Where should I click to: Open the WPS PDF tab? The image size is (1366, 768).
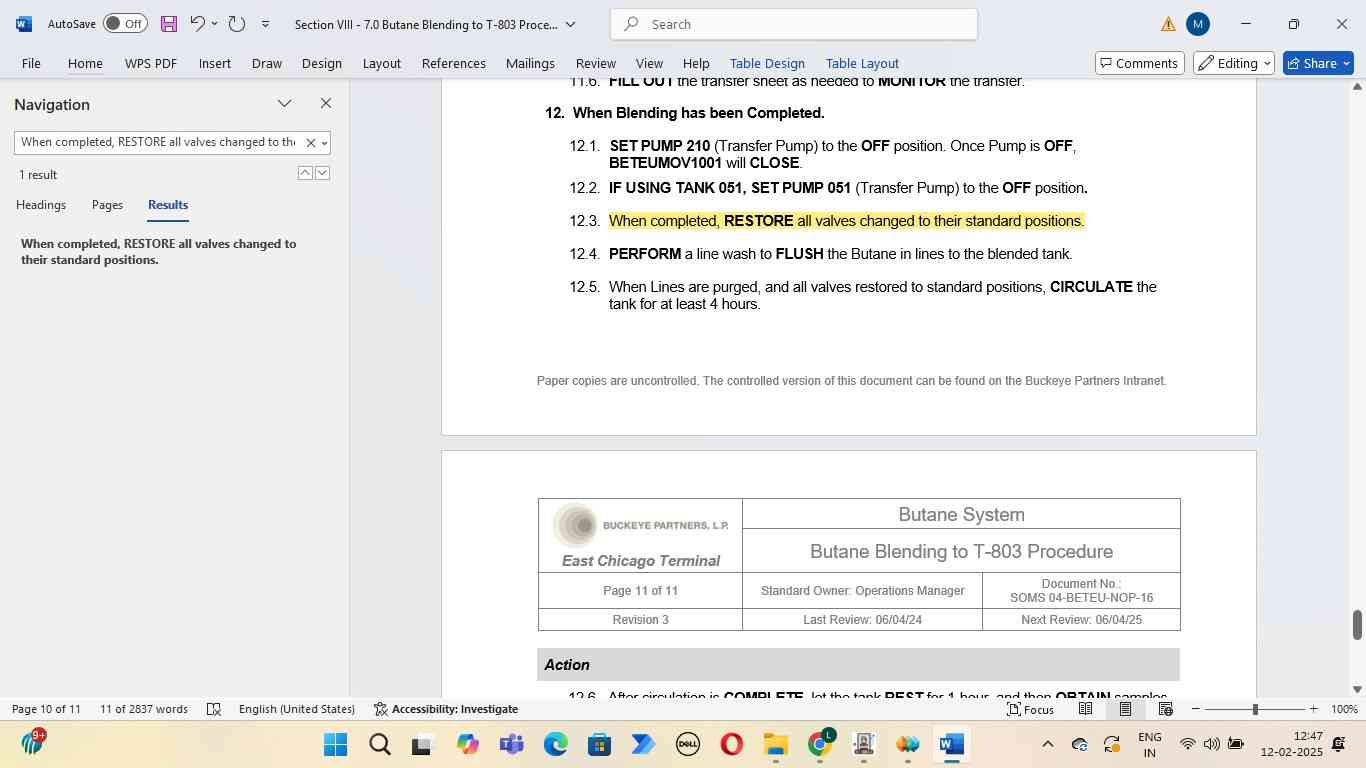pyautogui.click(x=151, y=63)
